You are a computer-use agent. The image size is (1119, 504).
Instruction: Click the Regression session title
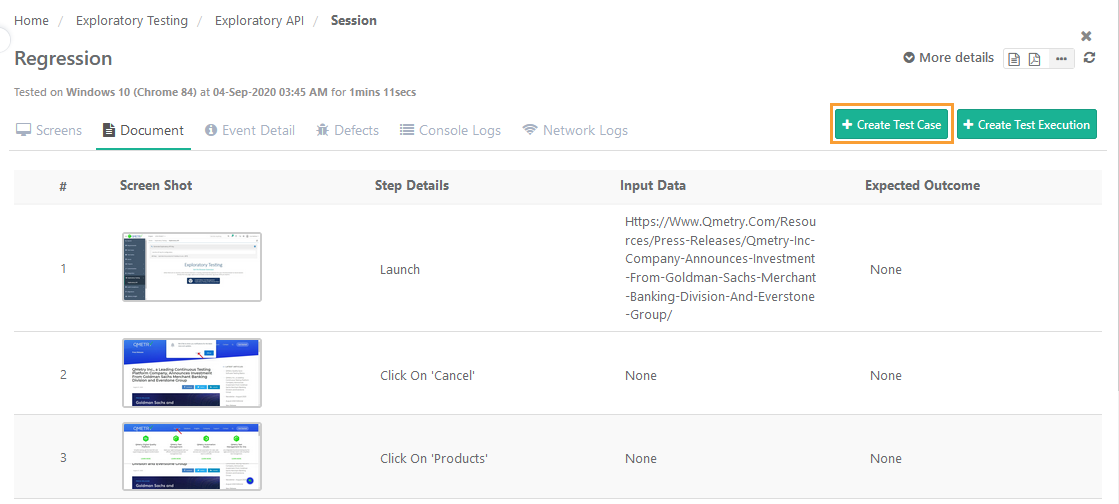(63, 59)
